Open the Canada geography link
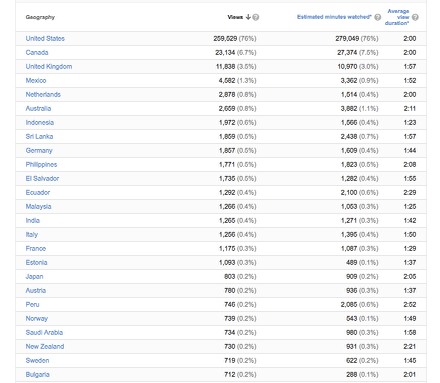440x383 pixels. 37,52
